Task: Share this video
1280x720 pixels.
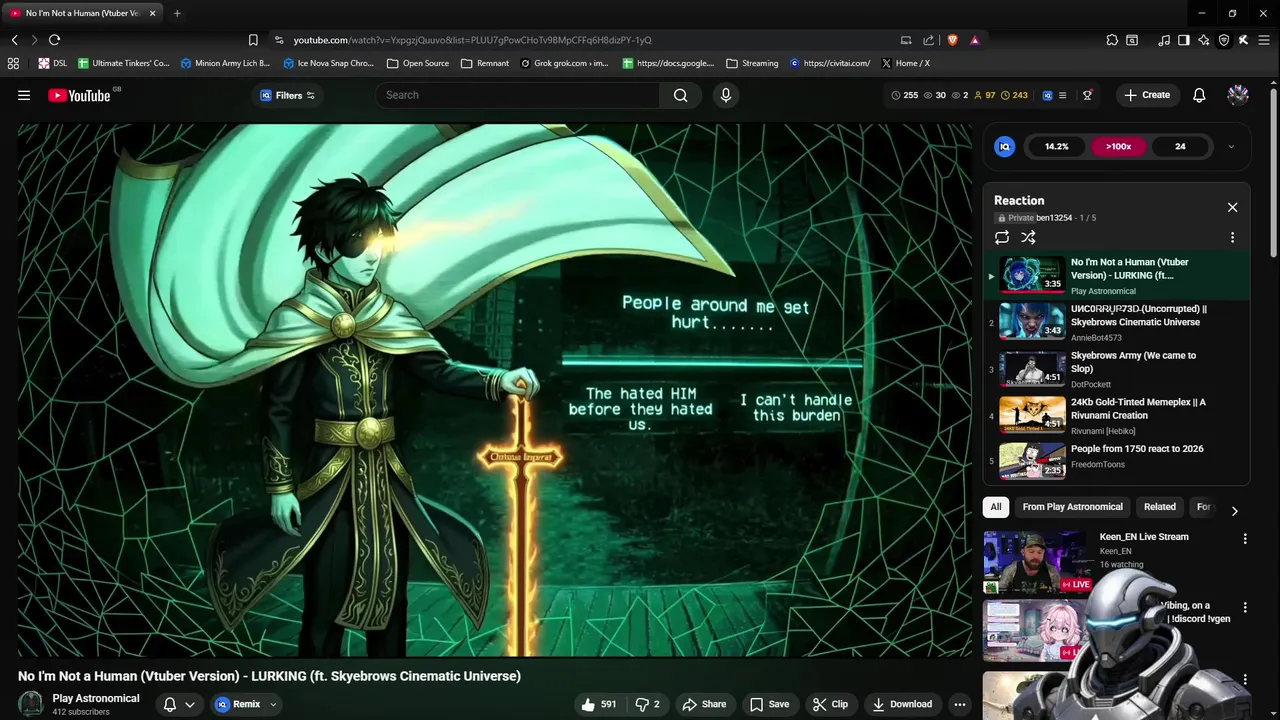Action: (704, 704)
